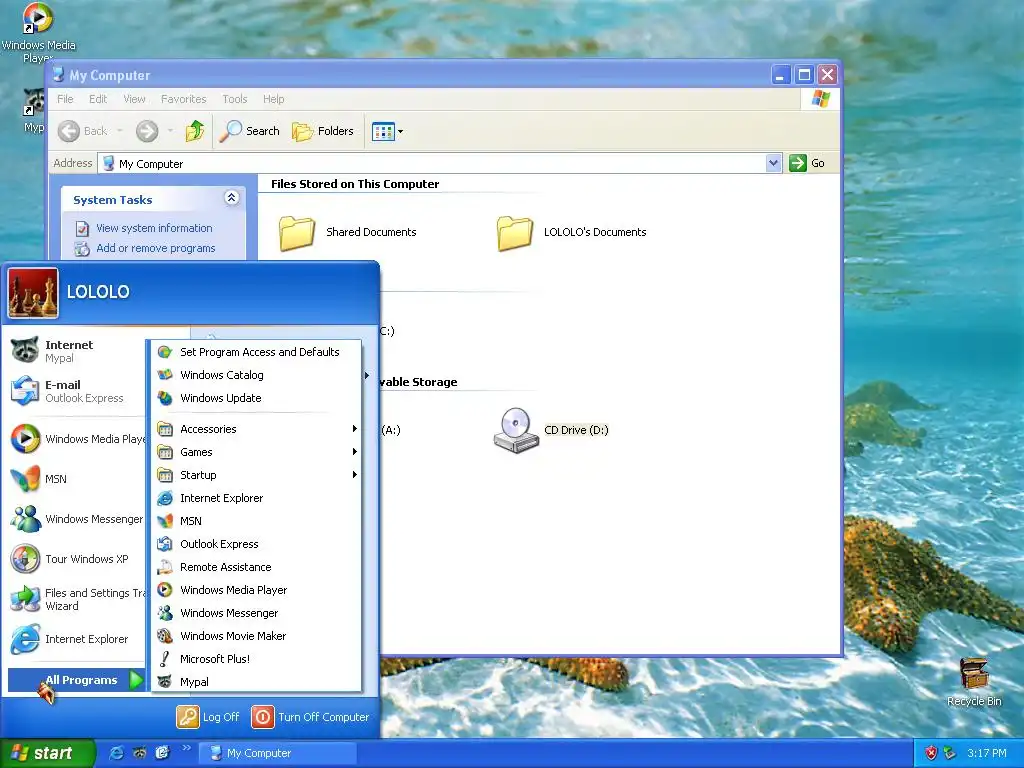Select My Computer taskbar button
The height and width of the screenshot is (768, 1024).
point(277,753)
